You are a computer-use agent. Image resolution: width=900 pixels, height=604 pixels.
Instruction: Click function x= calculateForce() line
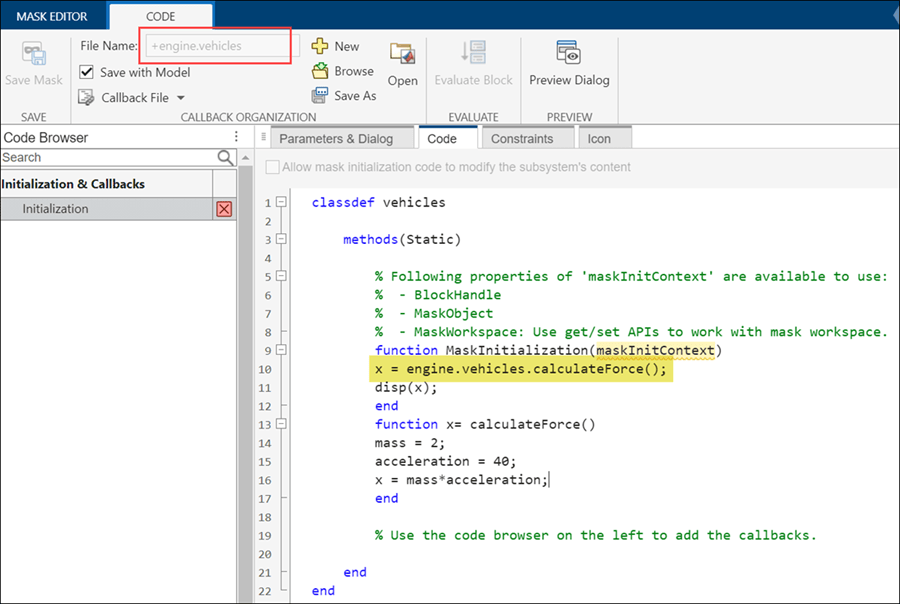(x=485, y=424)
